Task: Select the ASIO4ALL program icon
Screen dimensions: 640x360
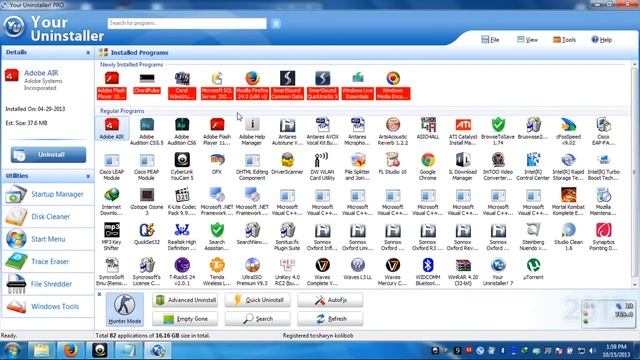Action: 428,129
